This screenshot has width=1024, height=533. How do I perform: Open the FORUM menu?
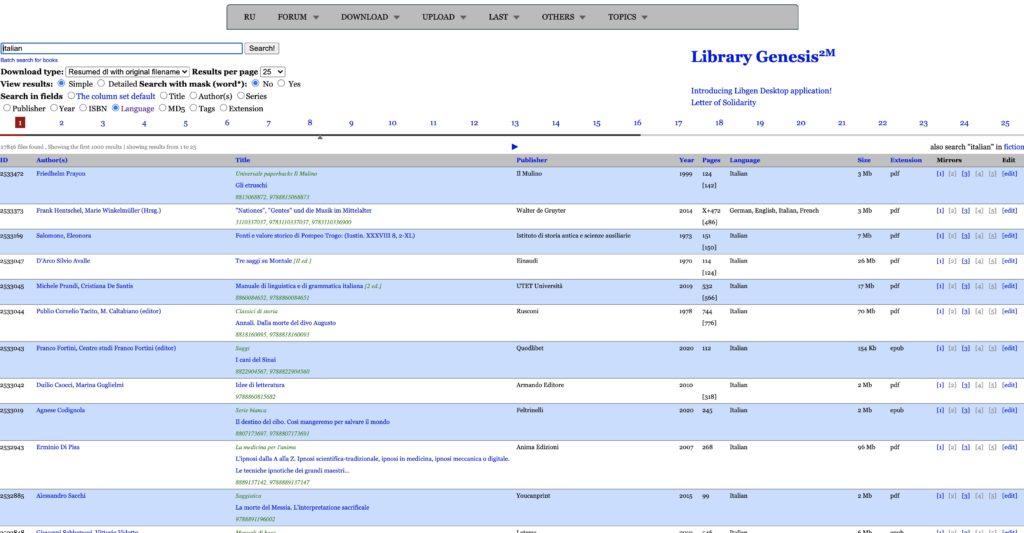298,17
